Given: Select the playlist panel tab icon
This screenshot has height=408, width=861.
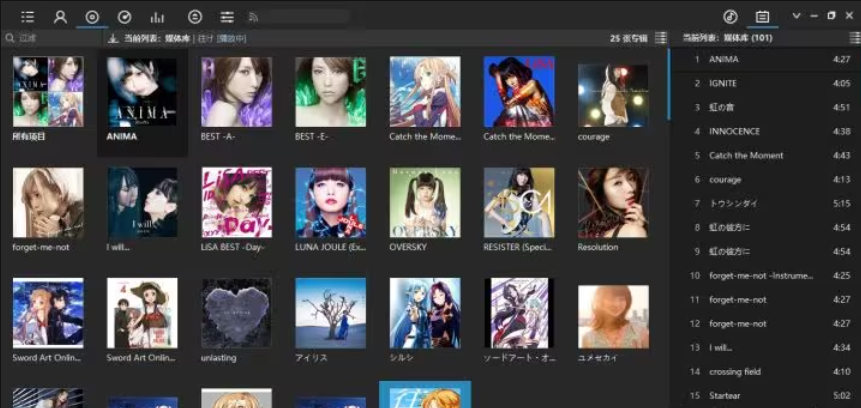Looking at the screenshot, I should point(762,17).
